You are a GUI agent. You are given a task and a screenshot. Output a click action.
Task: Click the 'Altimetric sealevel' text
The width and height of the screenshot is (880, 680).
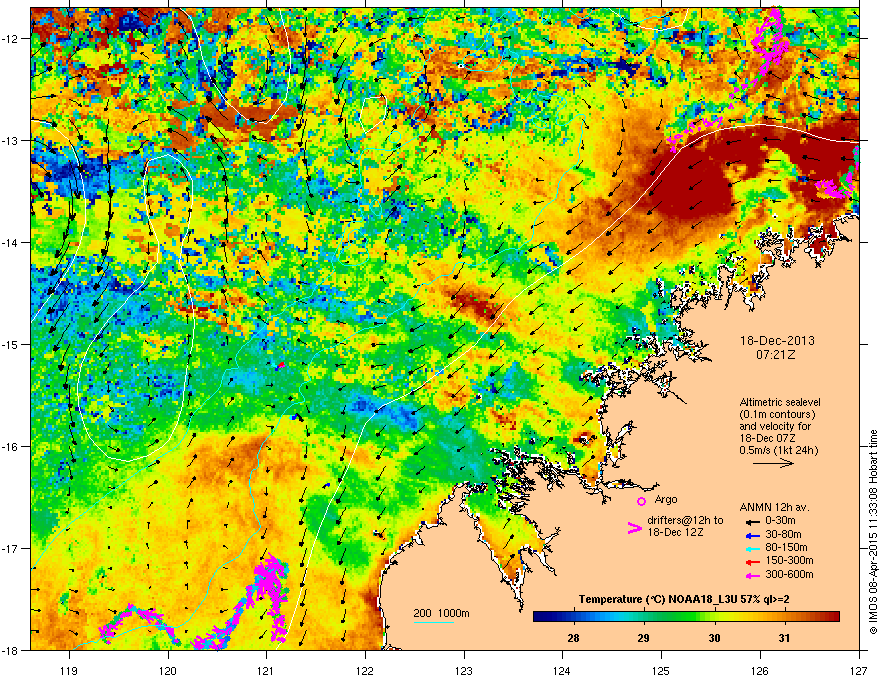(780, 402)
